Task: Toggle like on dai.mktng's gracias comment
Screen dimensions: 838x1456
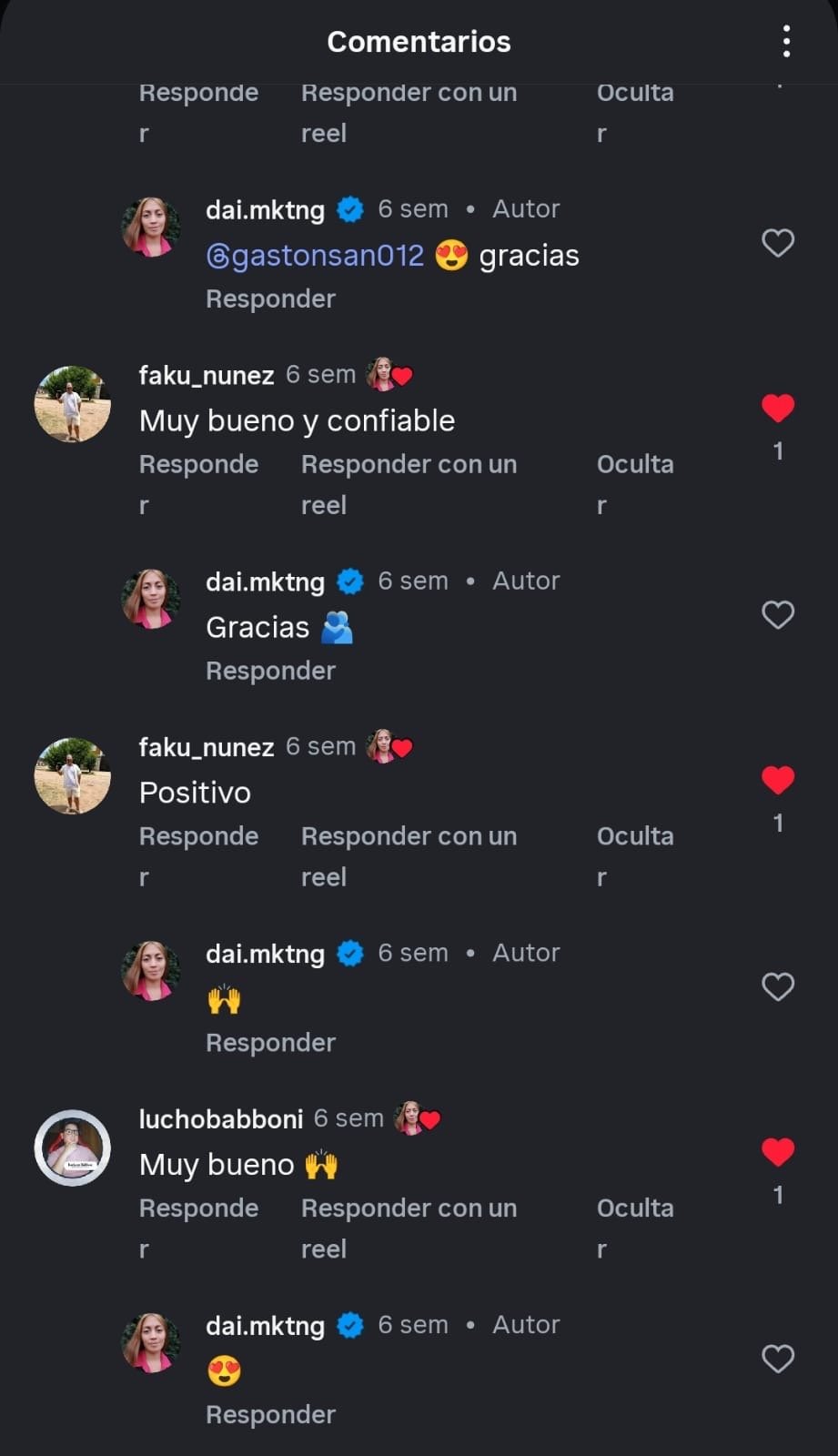Action: (778, 243)
